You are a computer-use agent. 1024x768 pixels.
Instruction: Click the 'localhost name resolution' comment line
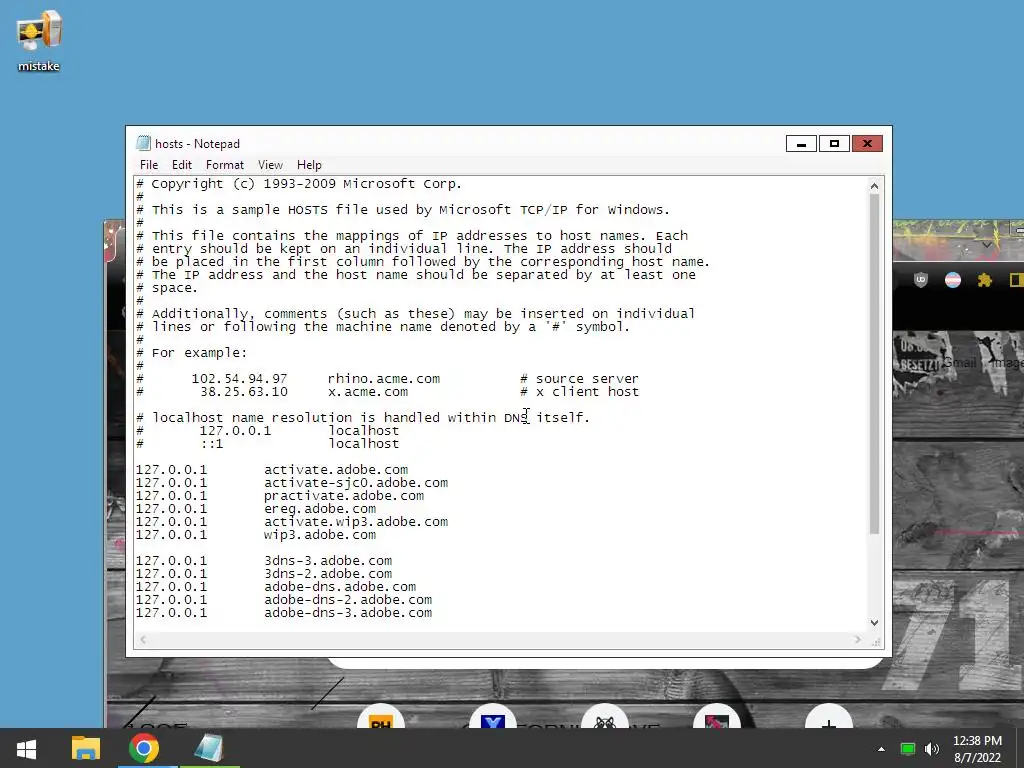coord(363,418)
